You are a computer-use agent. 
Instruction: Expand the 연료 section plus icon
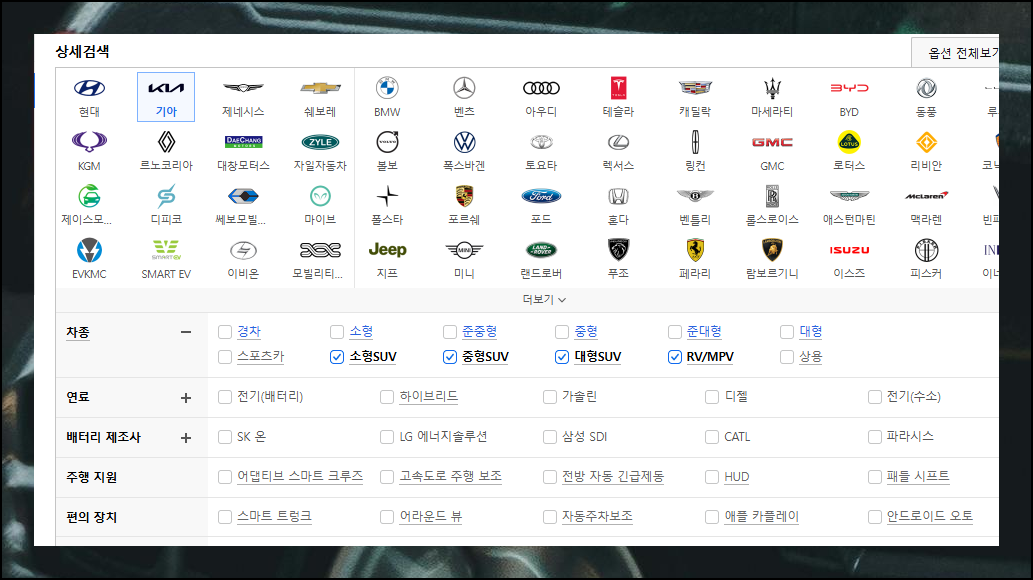click(186, 398)
